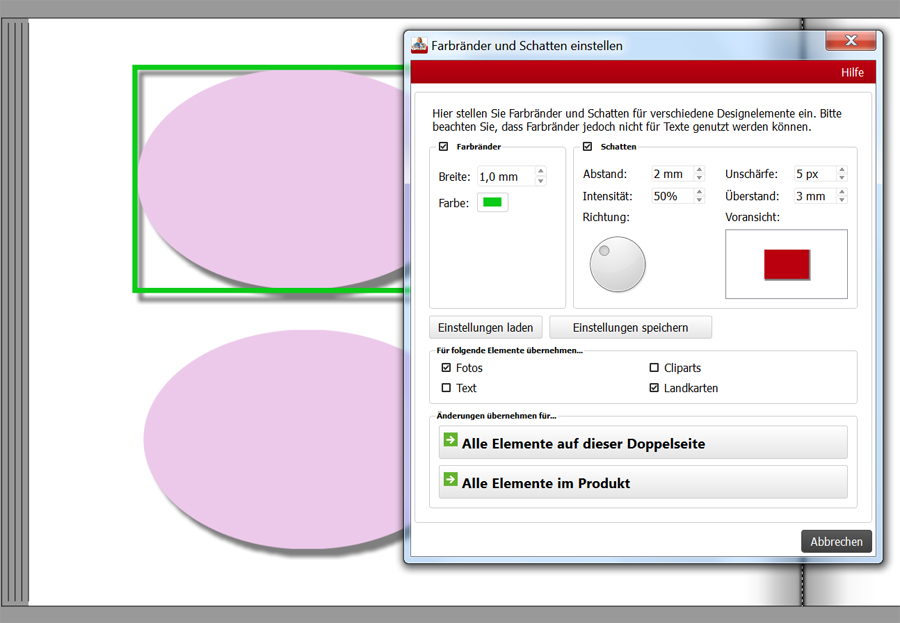Click the Breite input field
Image resolution: width=900 pixels, height=623 pixels.
506,176
